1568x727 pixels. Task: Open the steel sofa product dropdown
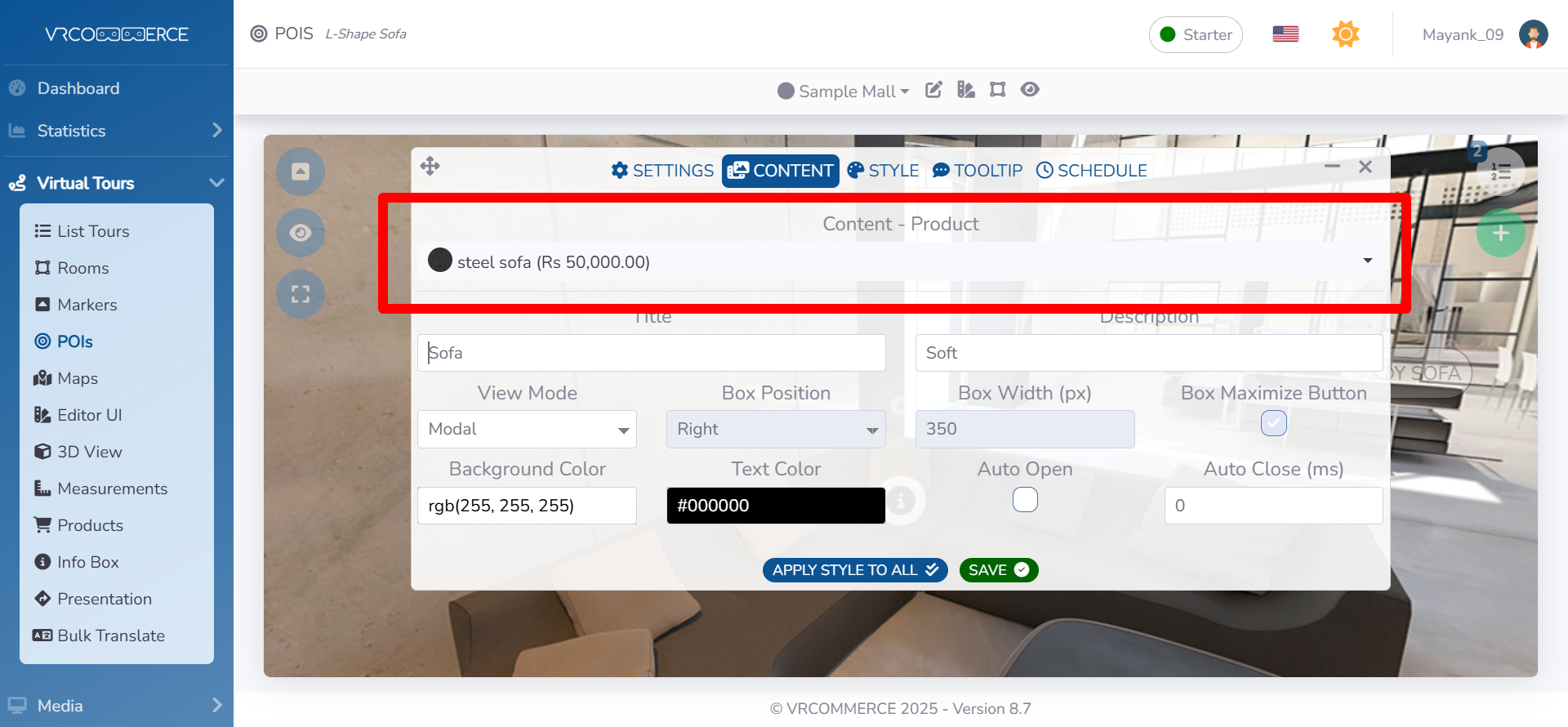pos(898,261)
